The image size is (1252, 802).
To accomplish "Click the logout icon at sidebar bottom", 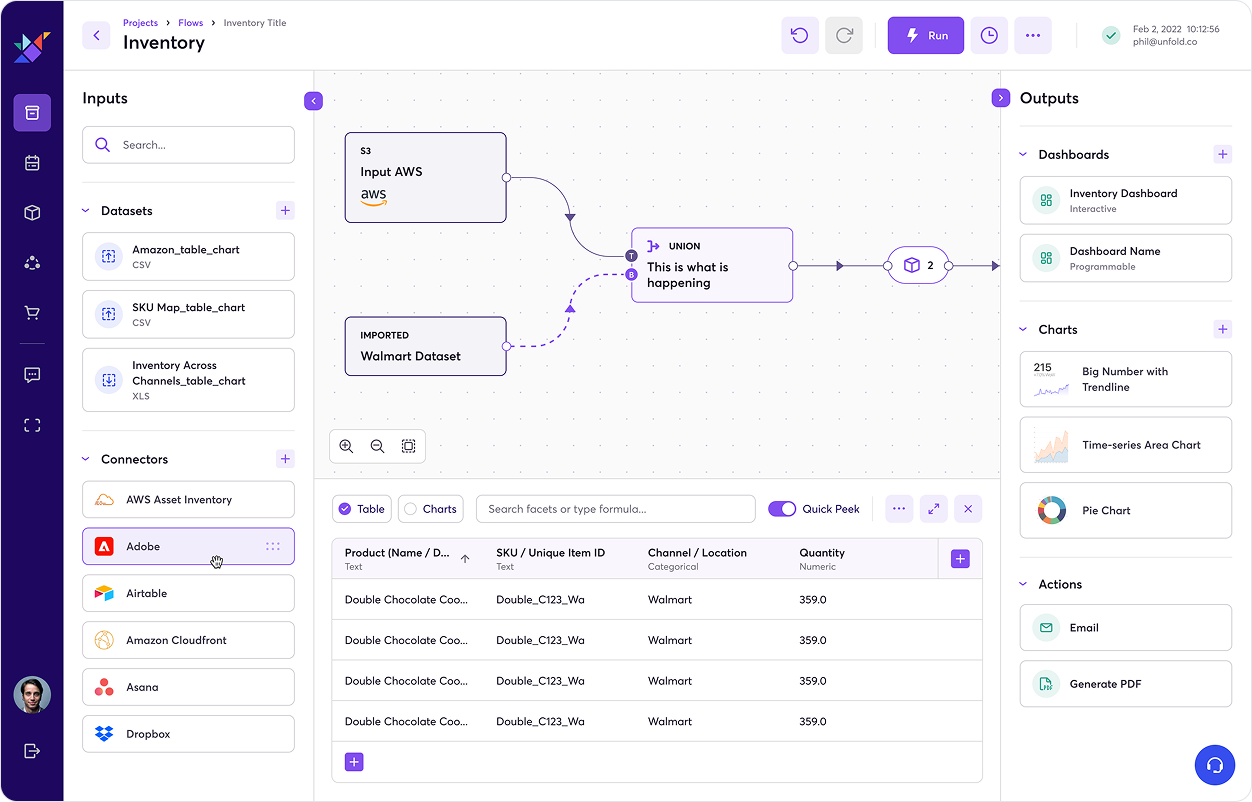I will (32, 751).
